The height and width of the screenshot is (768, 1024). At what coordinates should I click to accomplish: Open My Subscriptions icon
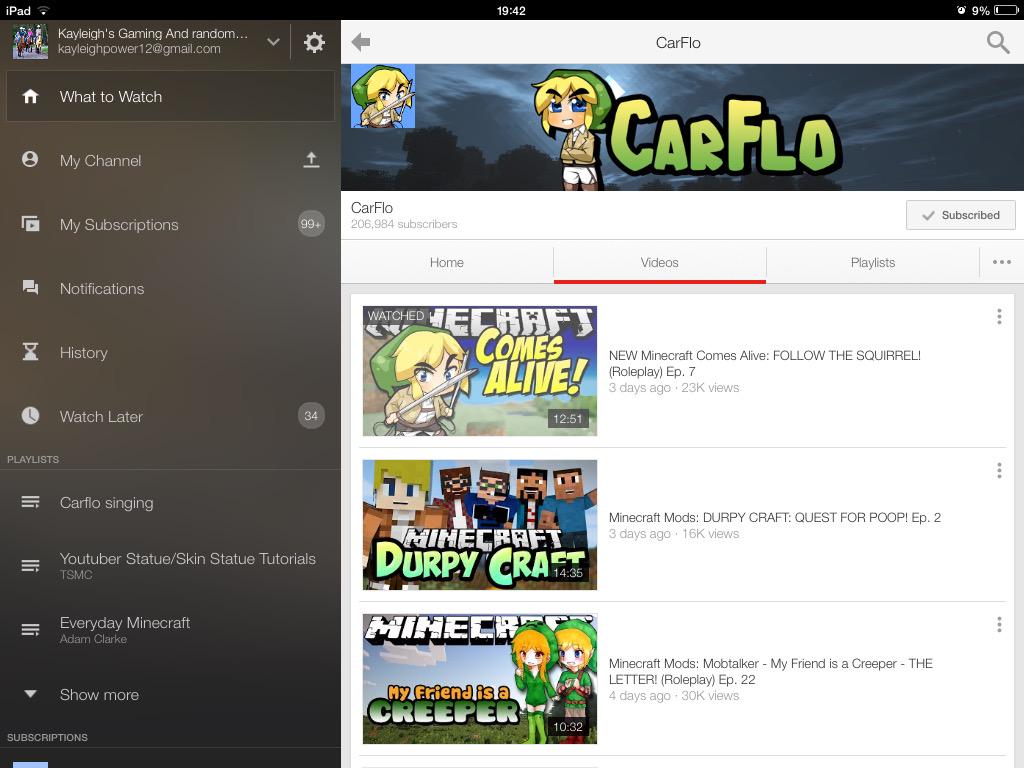click(x=30, y=224)
